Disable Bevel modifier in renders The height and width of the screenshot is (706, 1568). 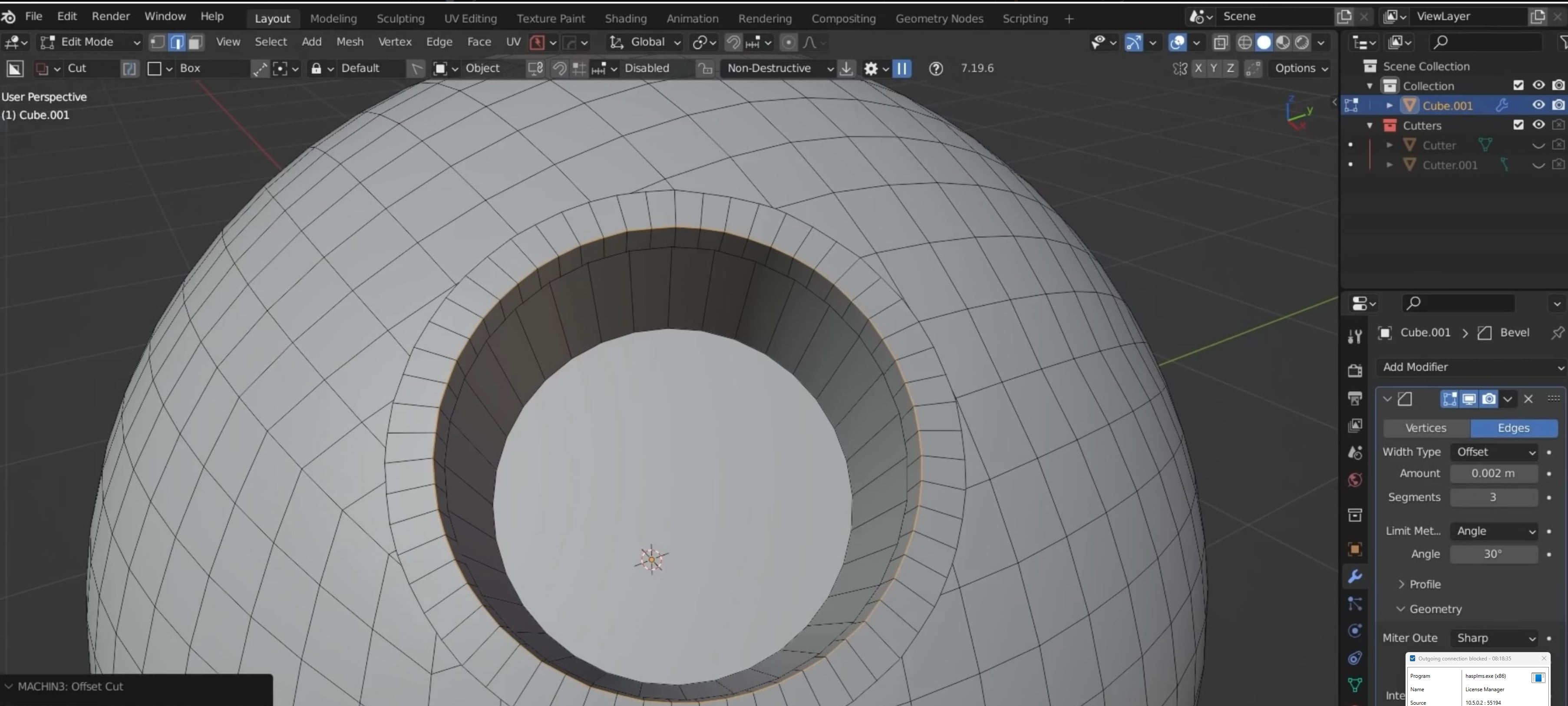tap(1489, 399)
